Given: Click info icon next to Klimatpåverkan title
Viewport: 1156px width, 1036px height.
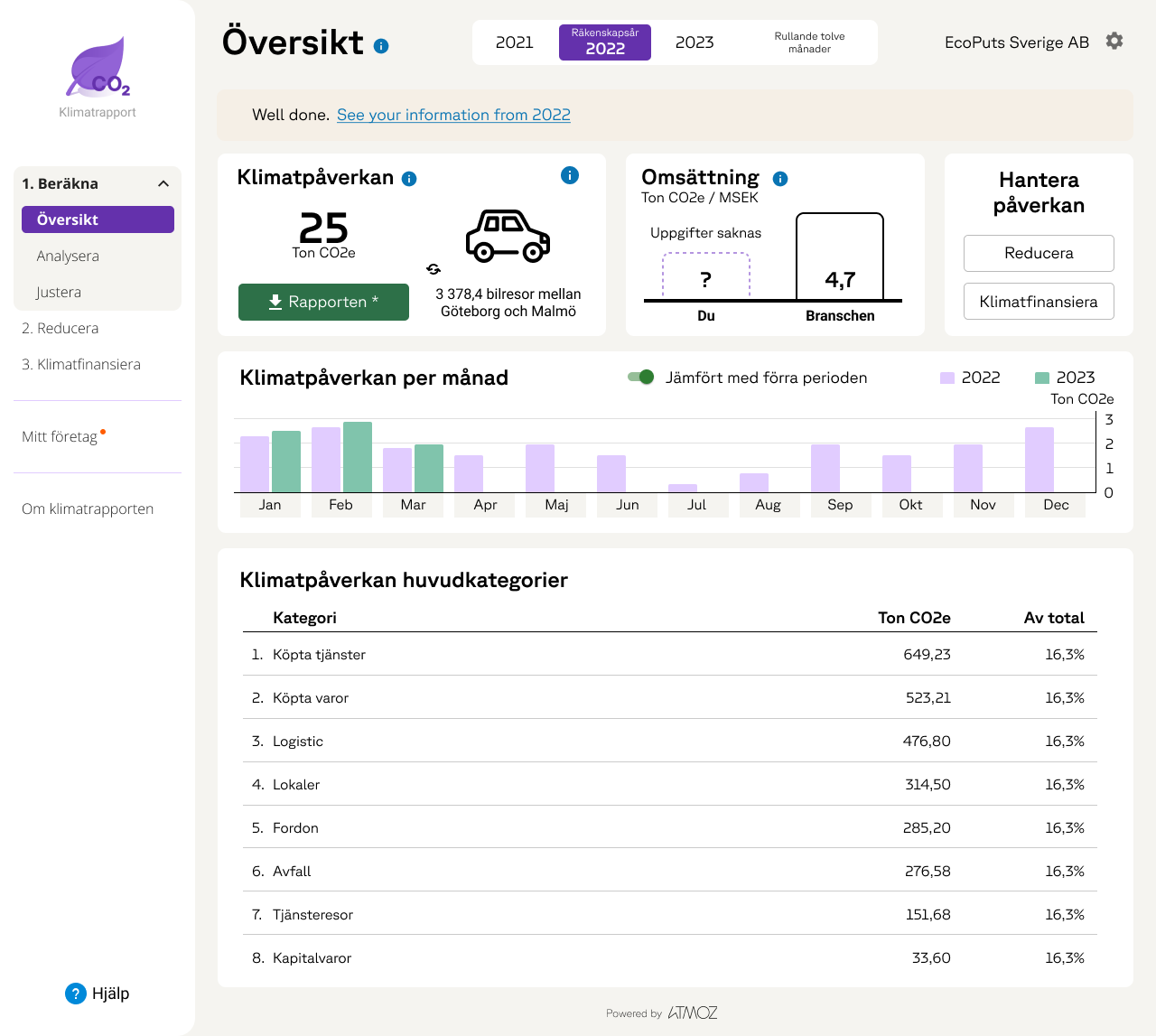Looking at the screenshot, I should click(409, 179).
